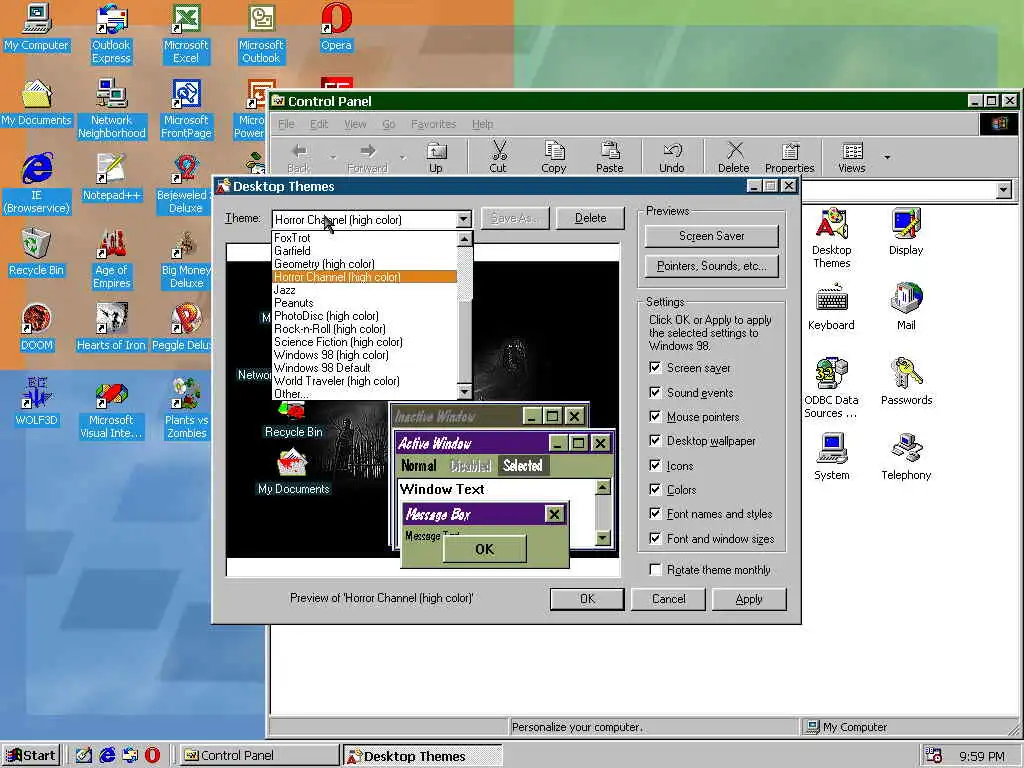Choose Science Fiction (high color) theme
The image size is (1024, 768).
[x=364, y=342]
